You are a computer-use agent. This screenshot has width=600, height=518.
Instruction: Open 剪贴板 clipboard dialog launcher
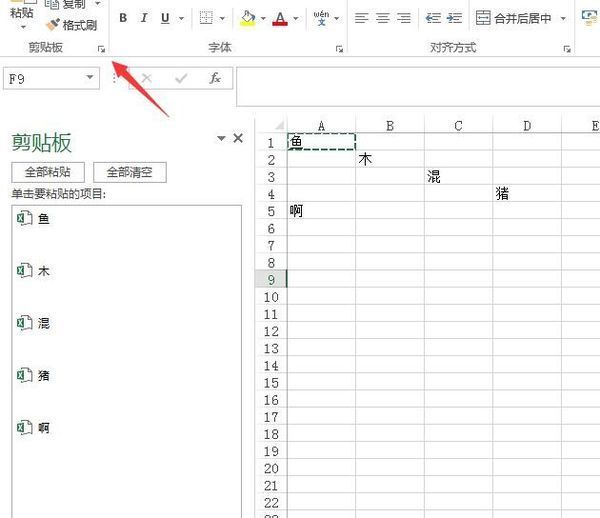(101, 49)
